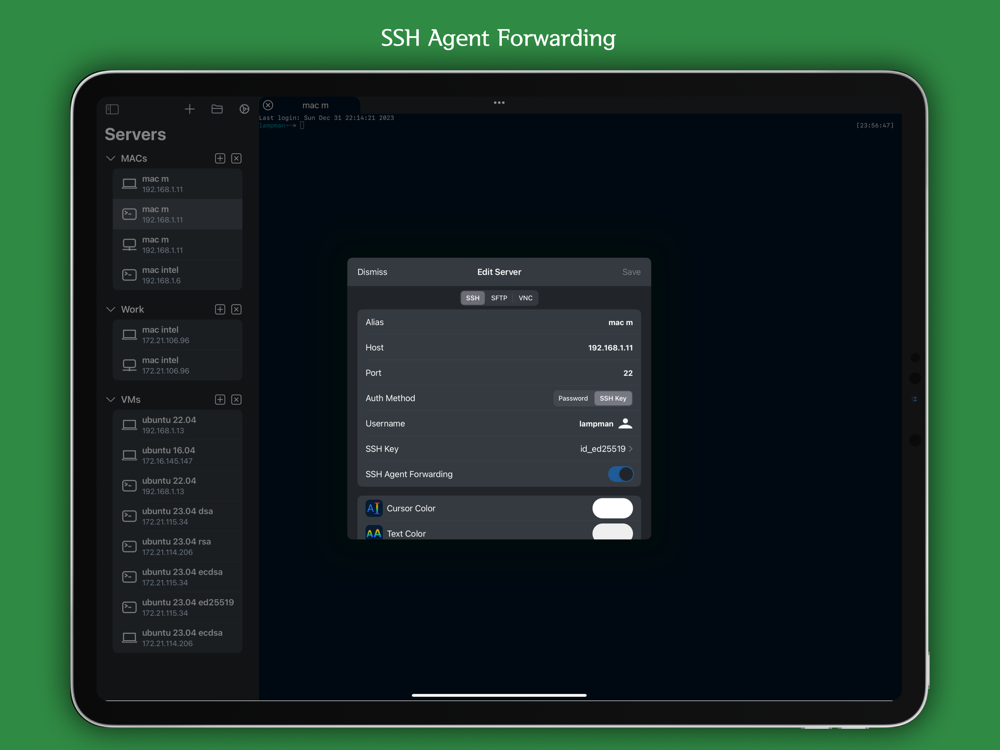Viewport: 1000px width, 750px height.
Task: Open the three-dot menu at top
Action: click(x=499, y=102)
